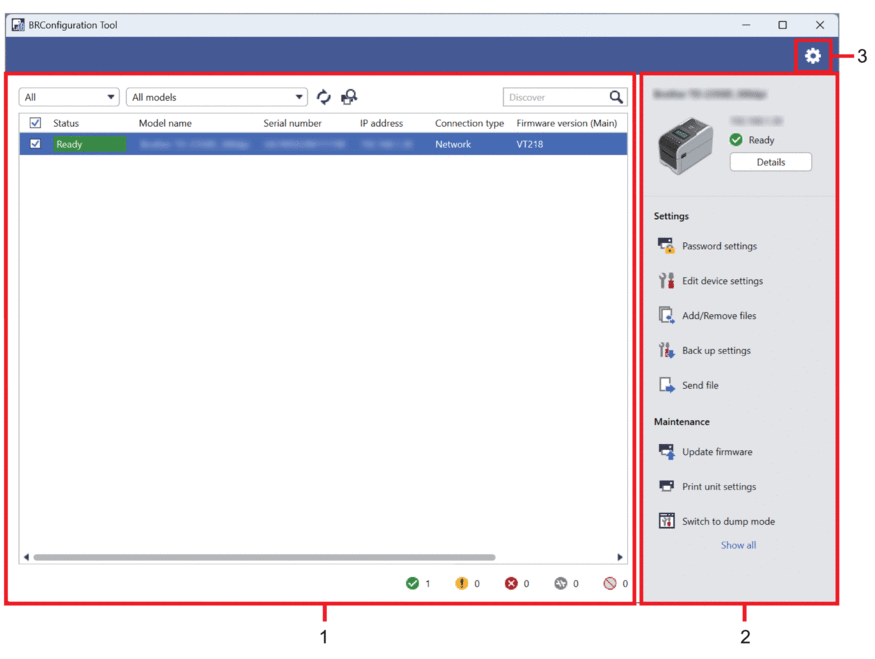Expand the All models dropdown
This screenshot has height=659, width=875.
(216, 97)
